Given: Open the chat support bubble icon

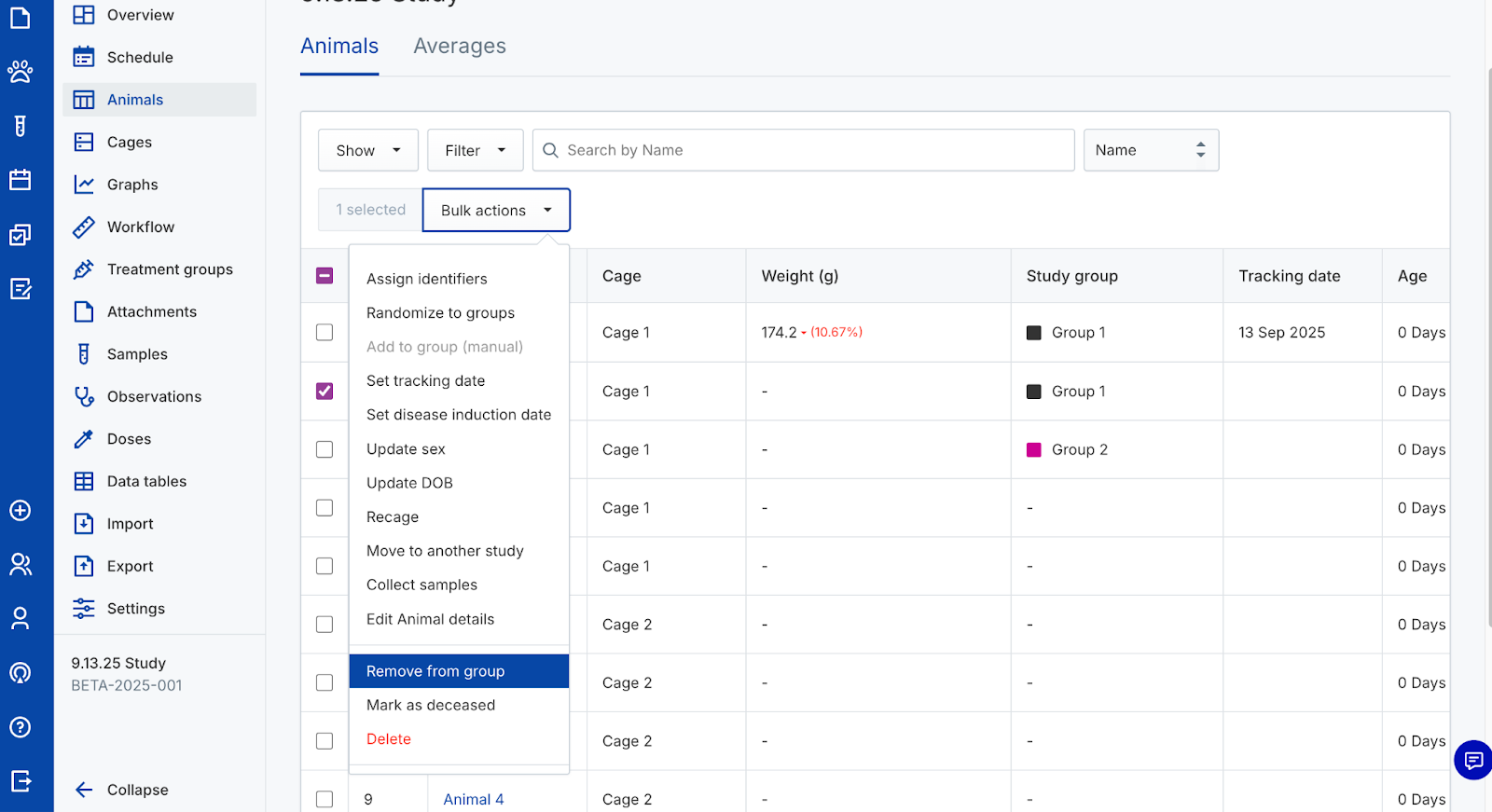Looking at the screenshot, I should 1473,760.
